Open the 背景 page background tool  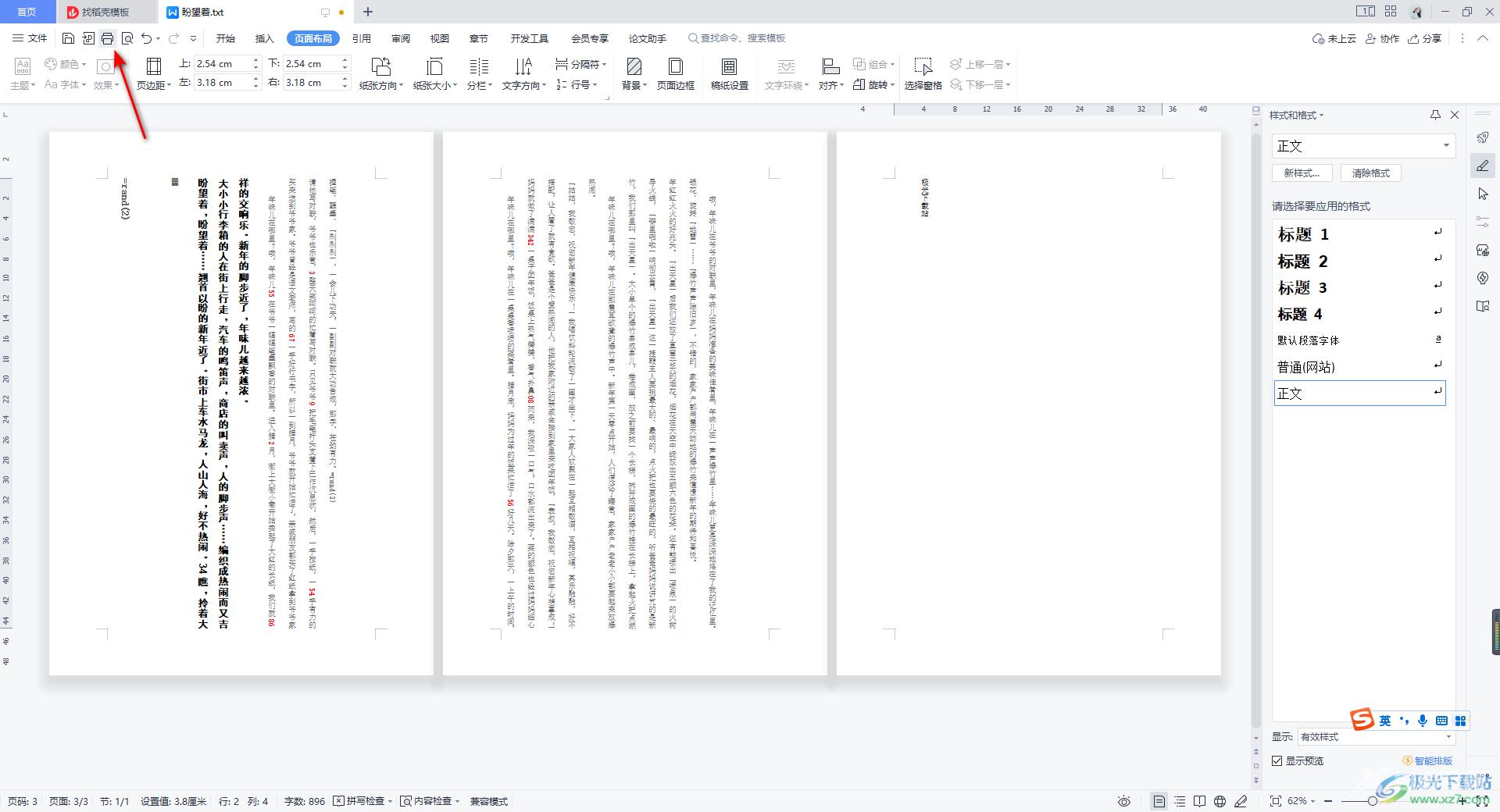coord(634,74)
